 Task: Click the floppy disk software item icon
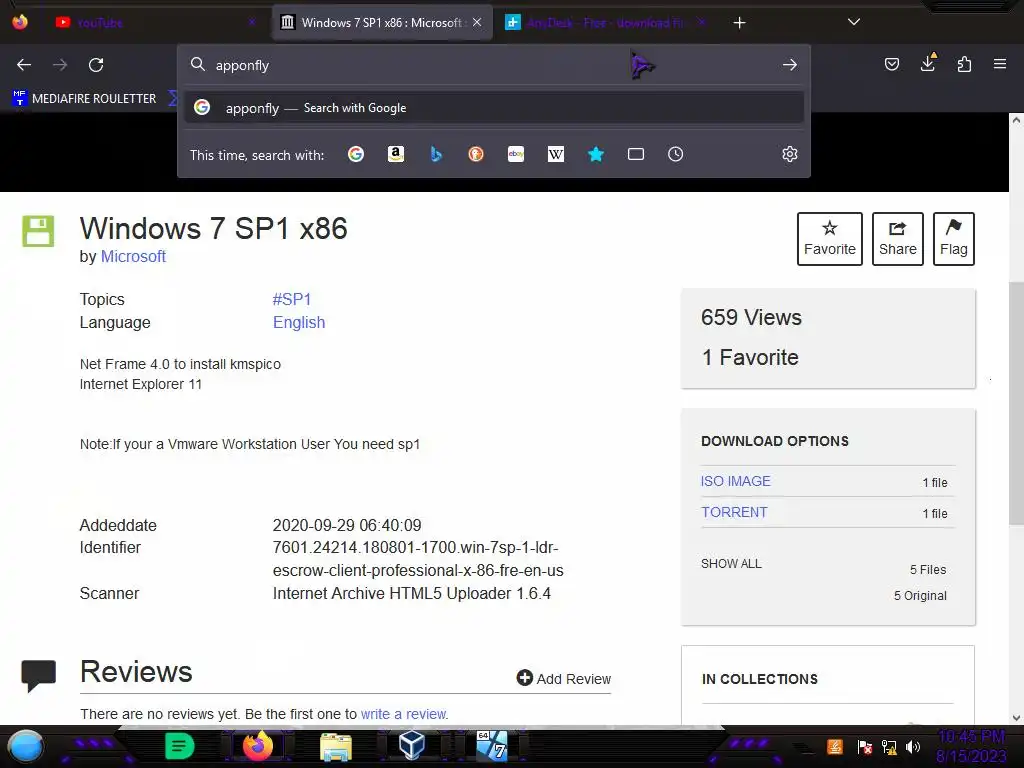[38, 231]
